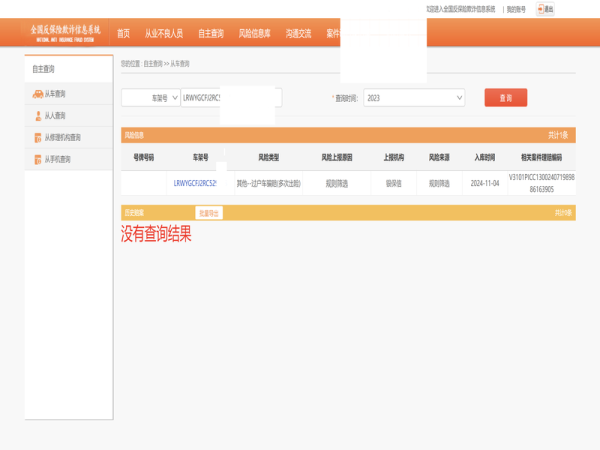Open the 案件 navigation tab
The image size is (600, 450).
(333, 34)
